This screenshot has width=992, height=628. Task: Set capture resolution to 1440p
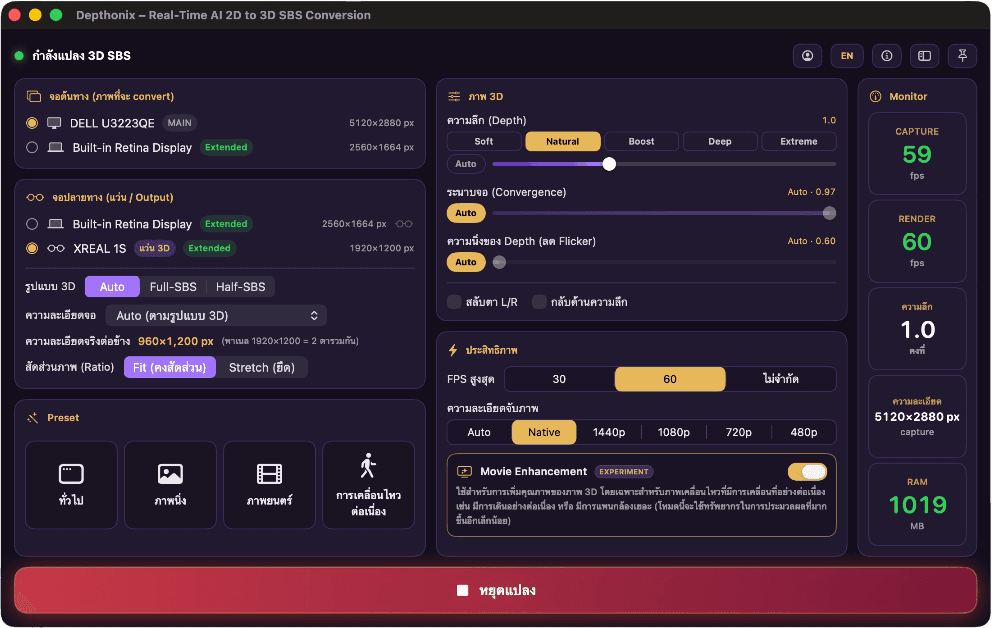[x=609, y=432]
